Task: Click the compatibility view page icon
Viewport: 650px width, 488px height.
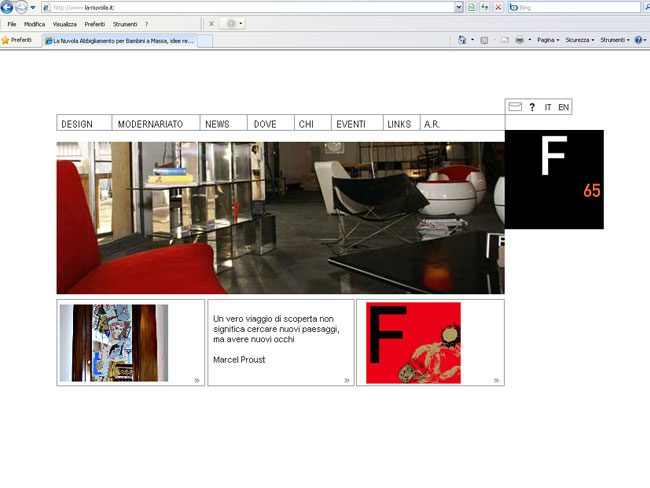Action: pos(471,7)
